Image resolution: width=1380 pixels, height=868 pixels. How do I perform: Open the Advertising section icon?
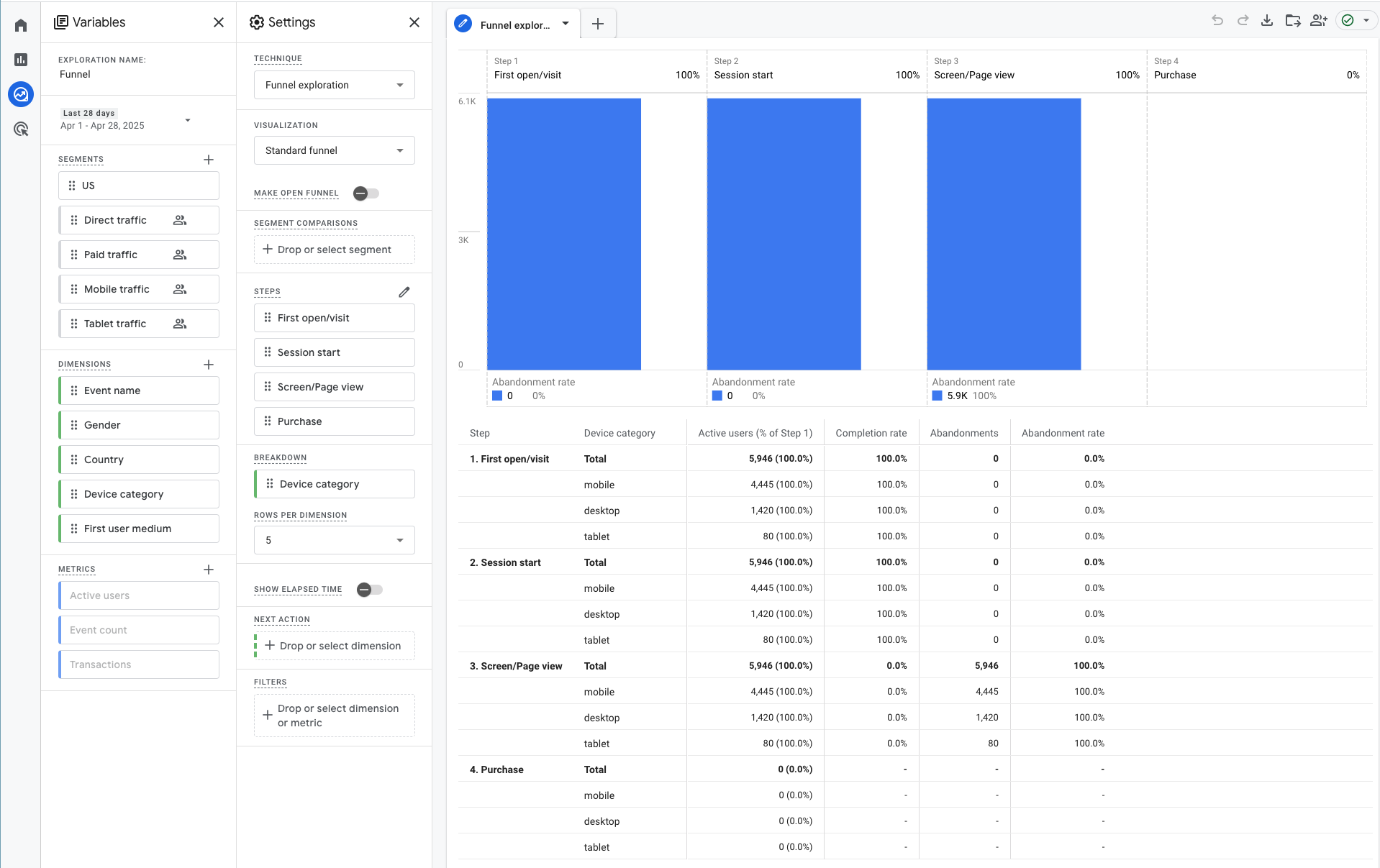point(20,129)
